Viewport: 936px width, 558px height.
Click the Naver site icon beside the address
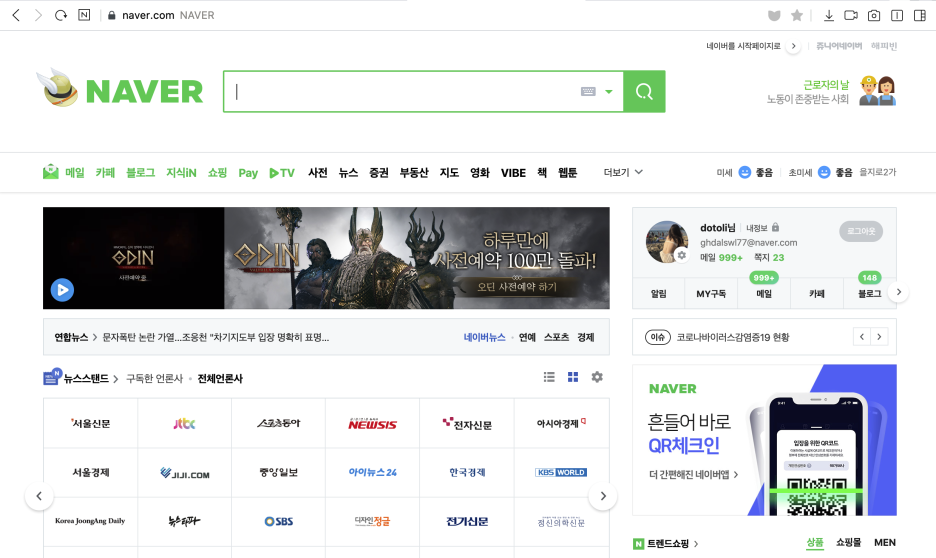[84, 15]
